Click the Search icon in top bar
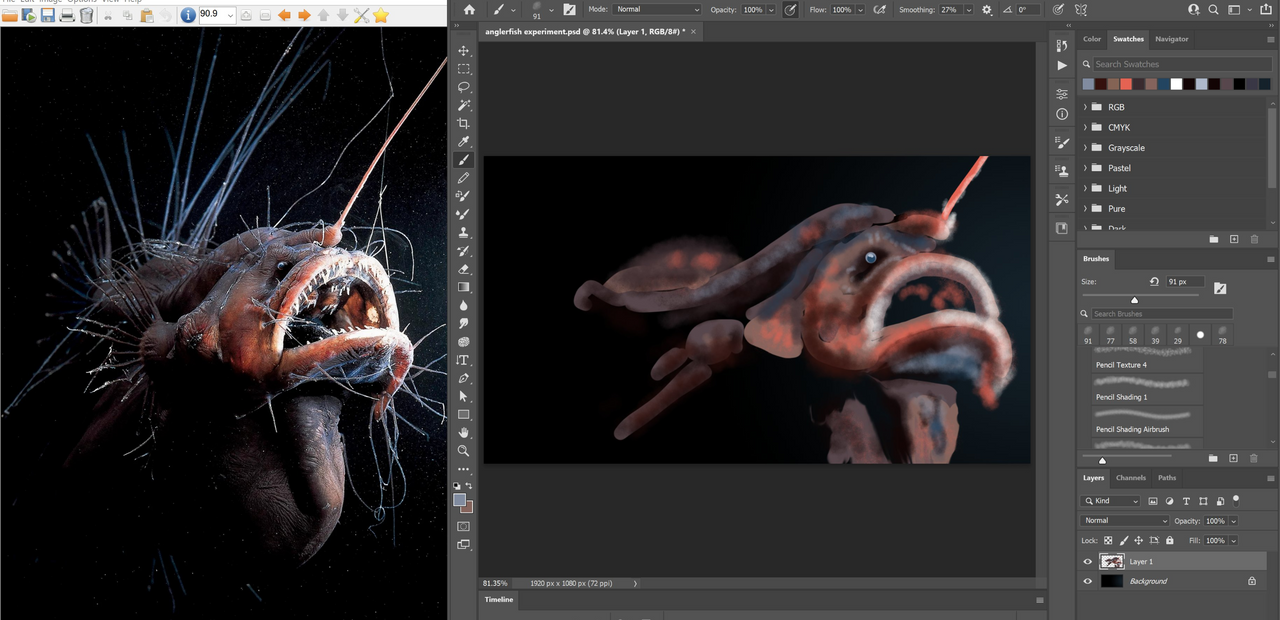Image resolution: width=1280 pixels, height=620 pixels. click(x=1214, y=9)
